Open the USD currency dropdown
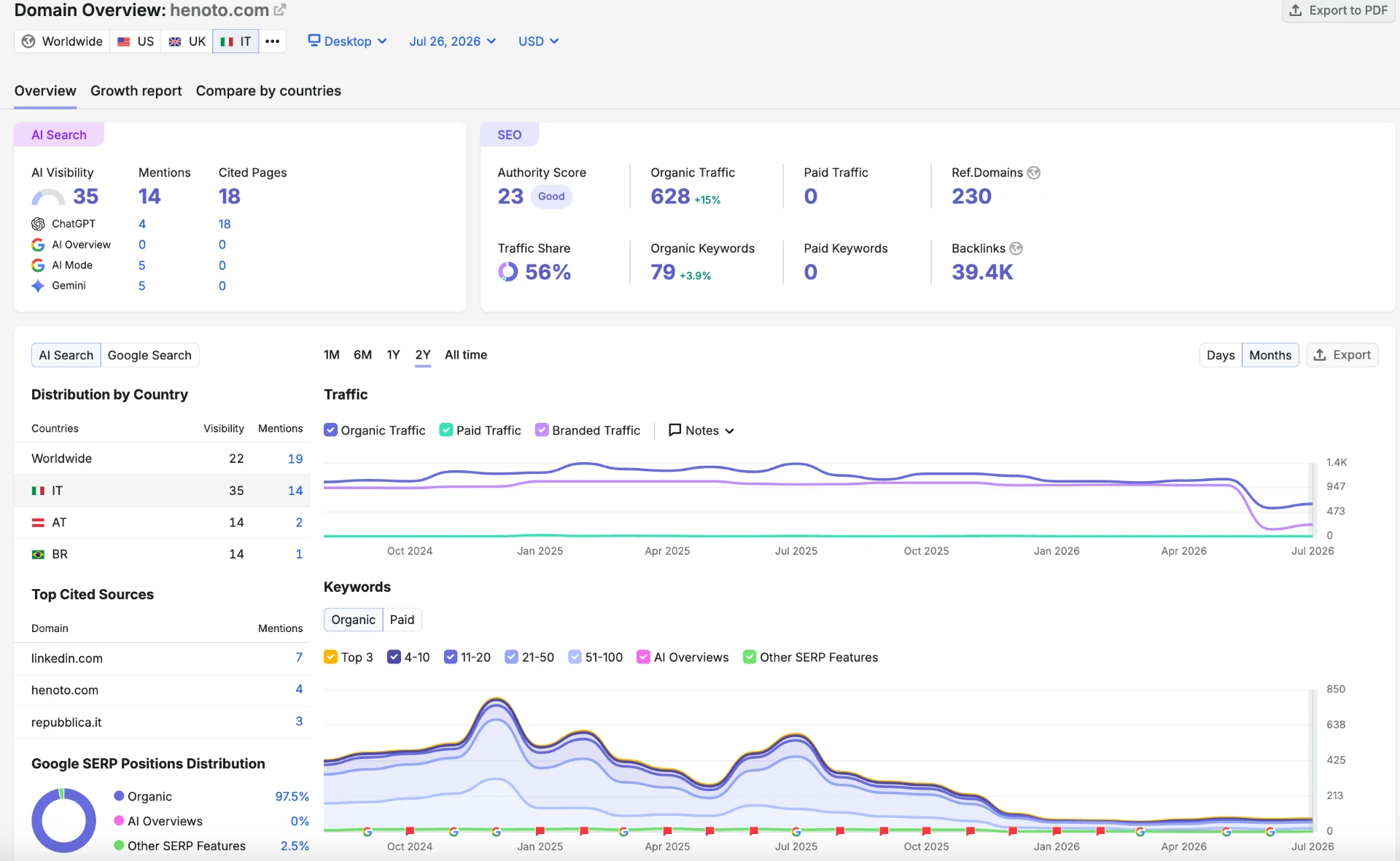The image size is (1400, 861). (x=539, y=42)
